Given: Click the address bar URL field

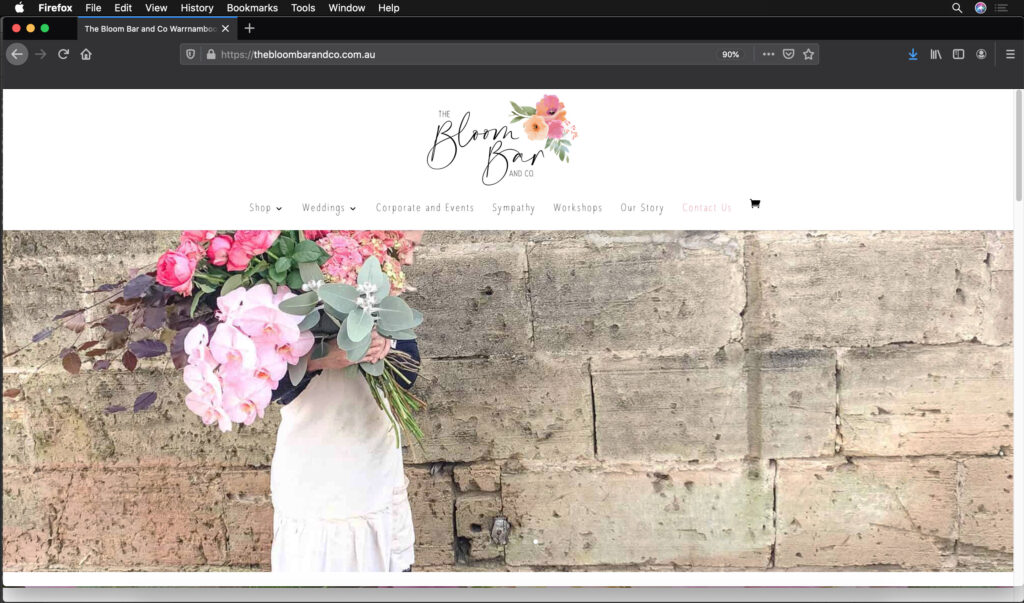Looking at the screenshot, I should pyautogui.click(x=460, y=54).
